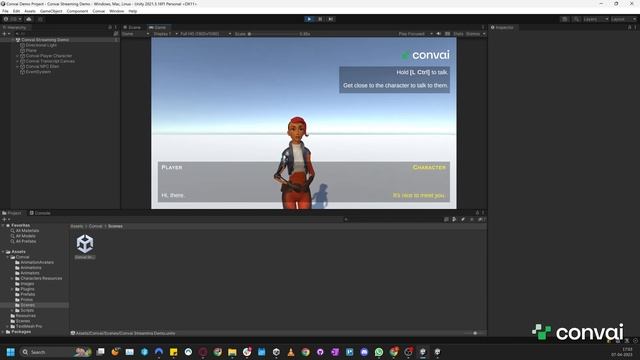Open the Component menu
This screenshot has width=640, height=360.
[x=77, y=11]
